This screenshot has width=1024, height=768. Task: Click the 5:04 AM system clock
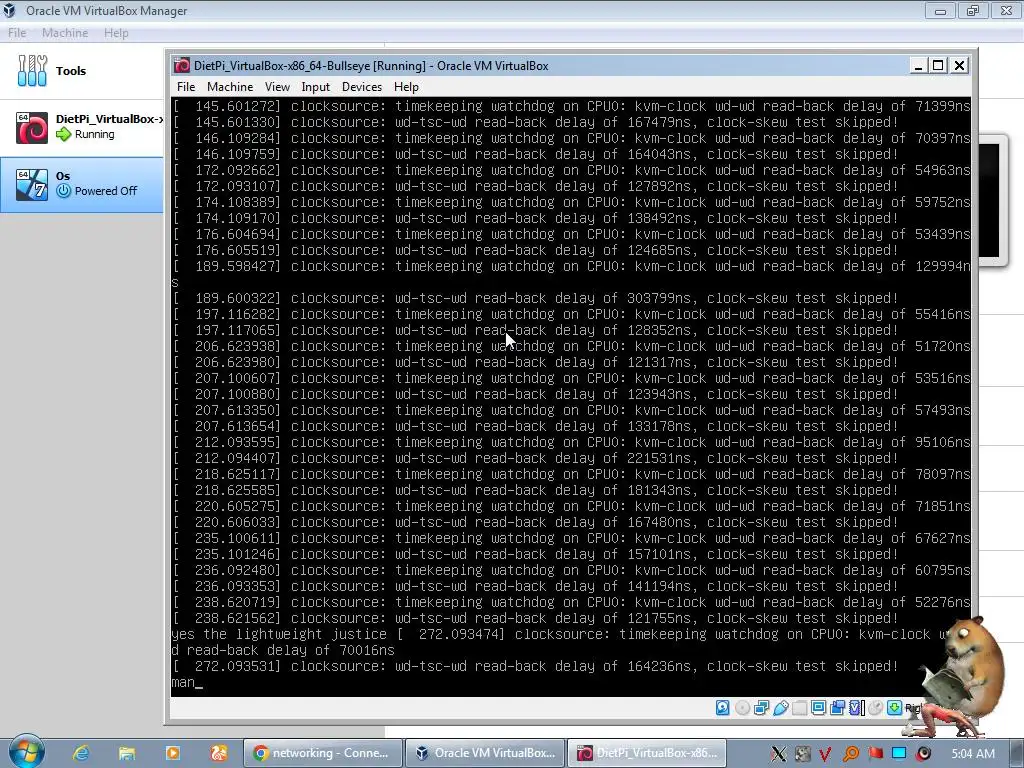click(973, 754)
